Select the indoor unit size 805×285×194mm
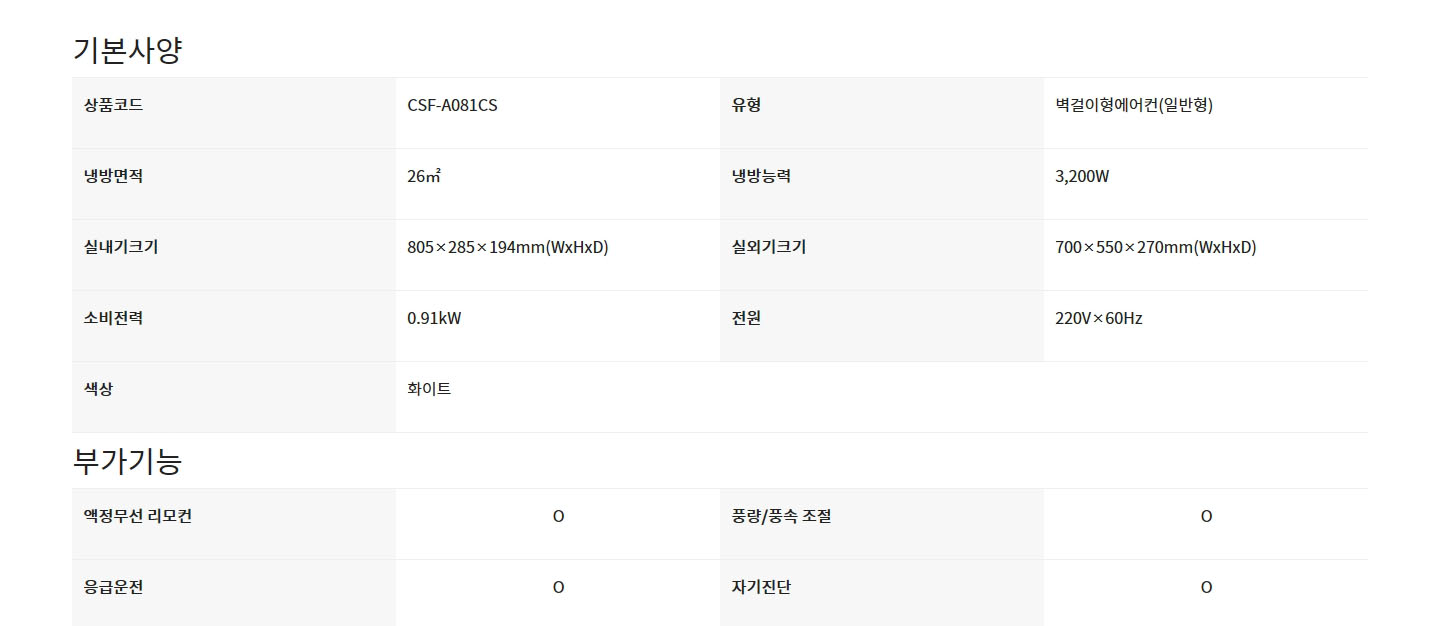The height and width of the screenshot is (626, 1440). pyautogui.click(x=508, y=247)
